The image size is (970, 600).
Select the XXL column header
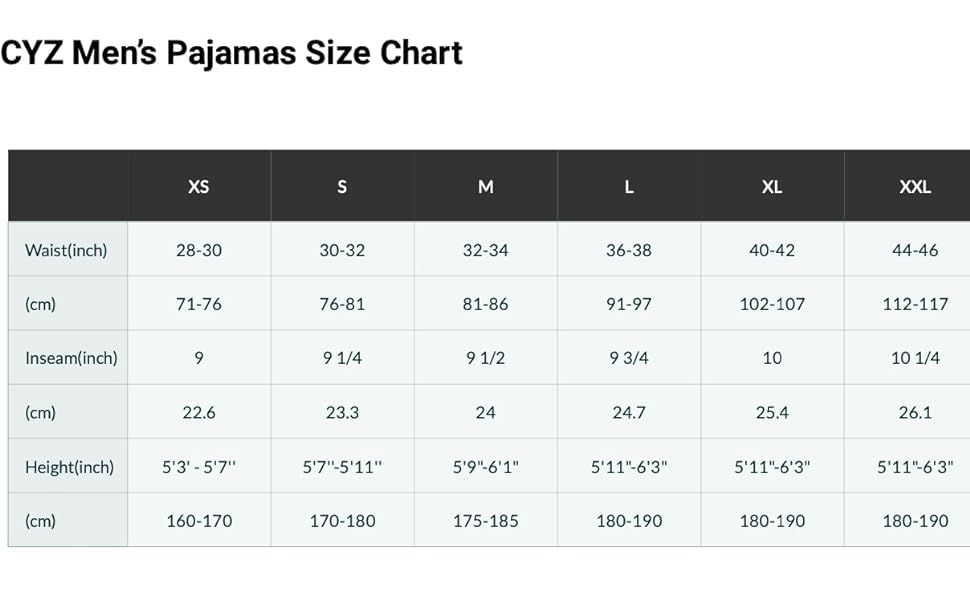(915, 187)
